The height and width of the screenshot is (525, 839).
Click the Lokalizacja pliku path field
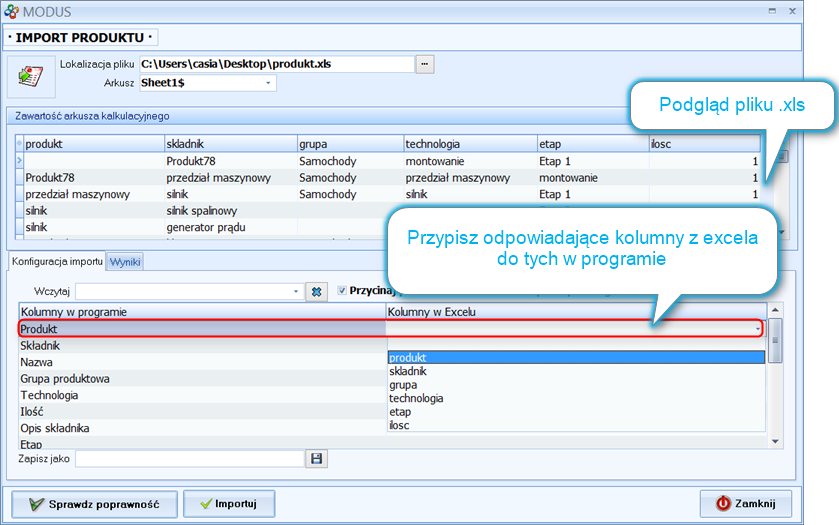point(277,64)
